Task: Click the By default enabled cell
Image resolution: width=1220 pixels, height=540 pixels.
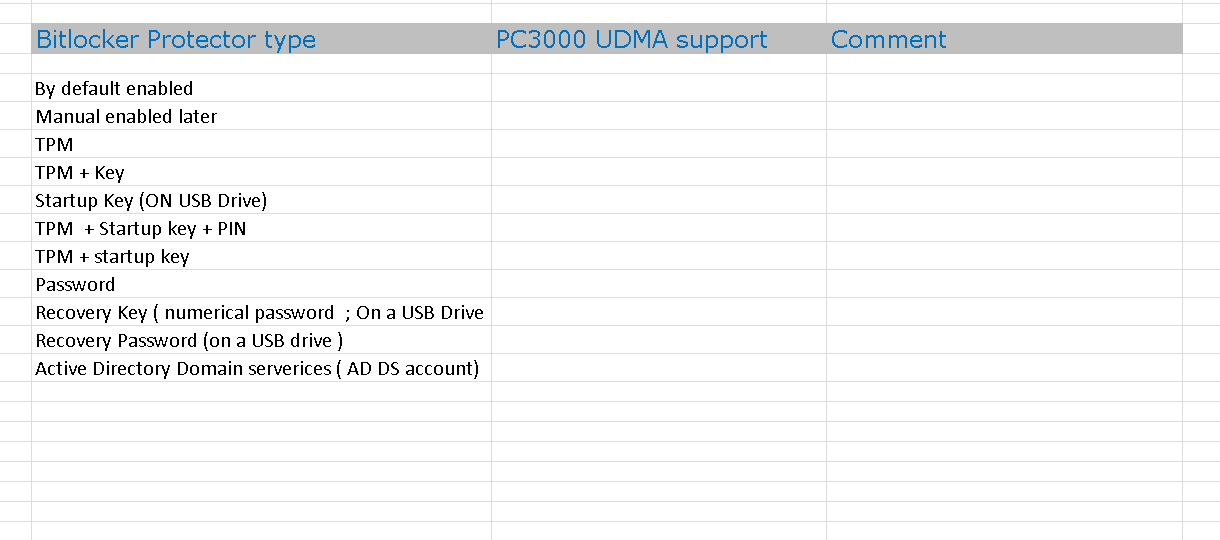Action: coord(261,88)
